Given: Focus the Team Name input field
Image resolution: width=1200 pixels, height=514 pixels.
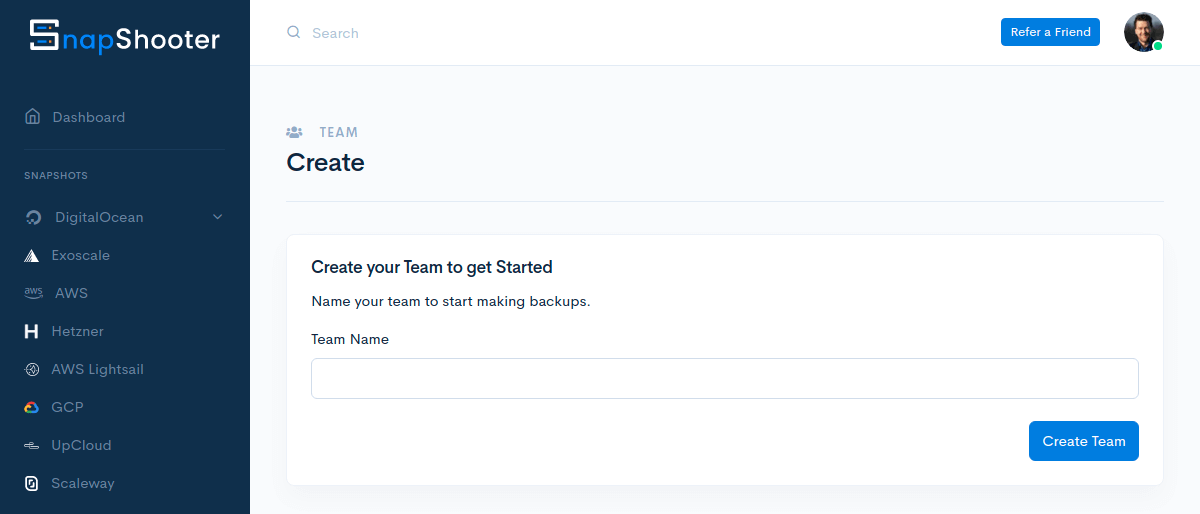Looking at the screenshot, I should click(724, 378).
